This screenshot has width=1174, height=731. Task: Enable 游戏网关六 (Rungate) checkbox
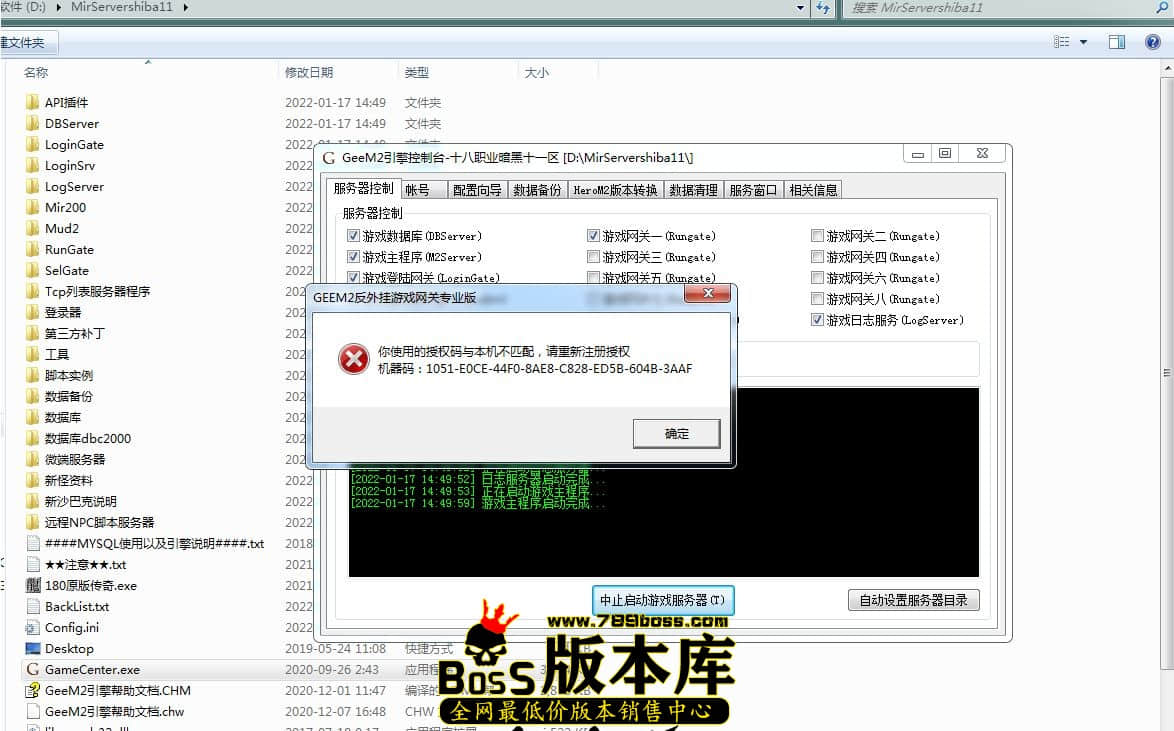tap(818, 278)
